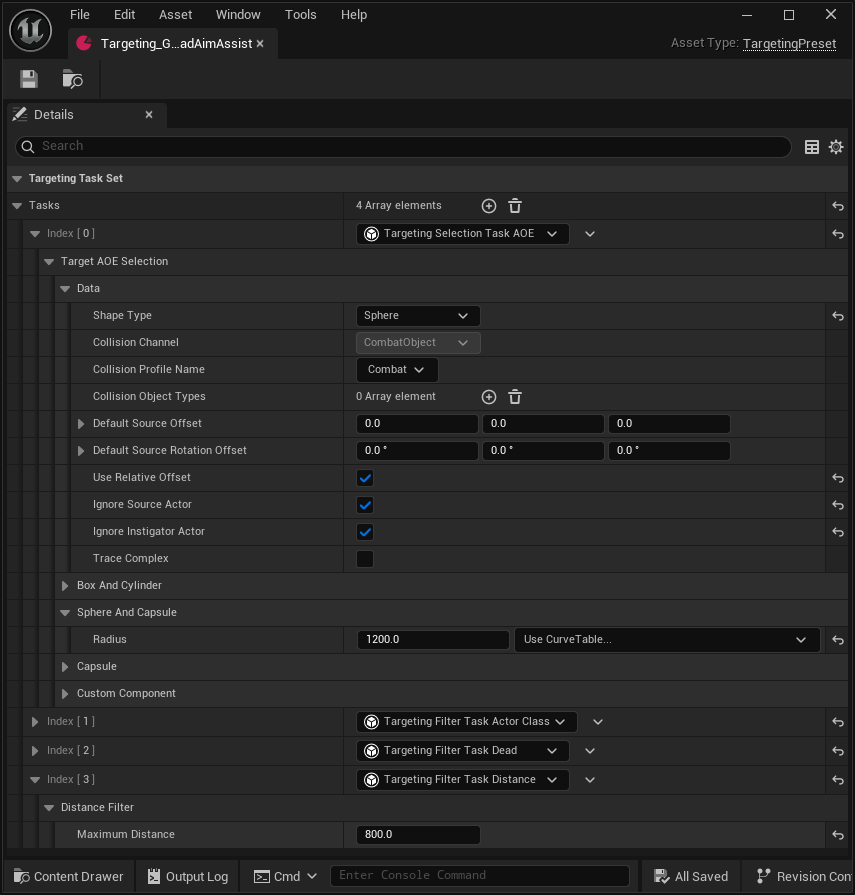The image size is (855, 895).
Task: Open Index [0] element options chevron
Action: tap(590, 234)
